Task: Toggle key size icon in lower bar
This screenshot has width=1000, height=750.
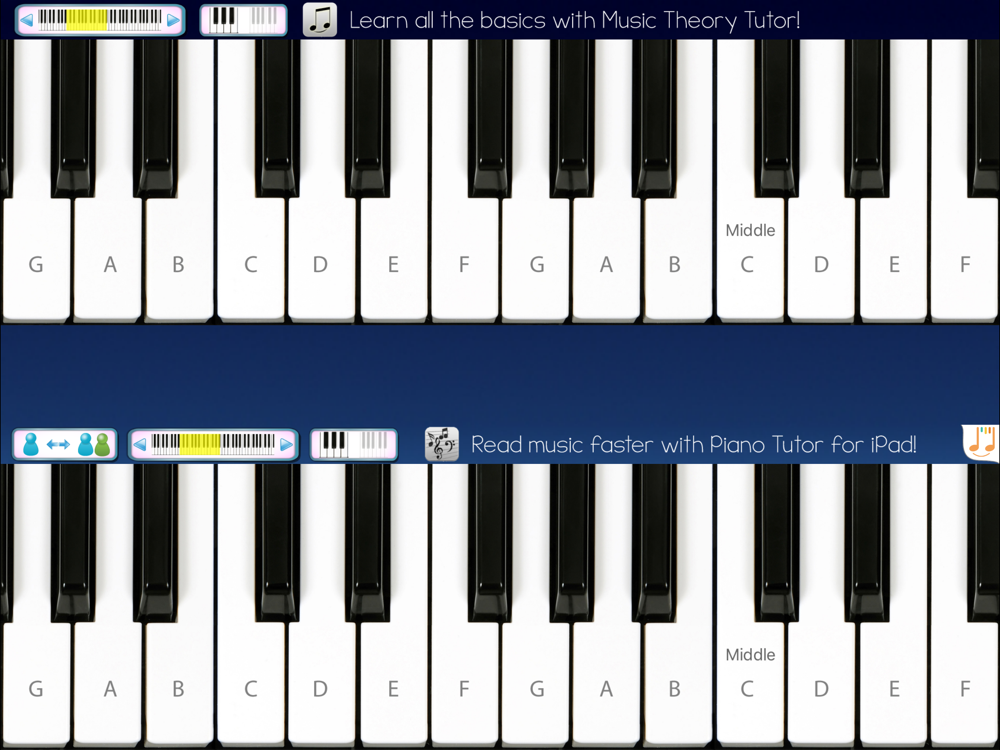Action: coord(354,445)
